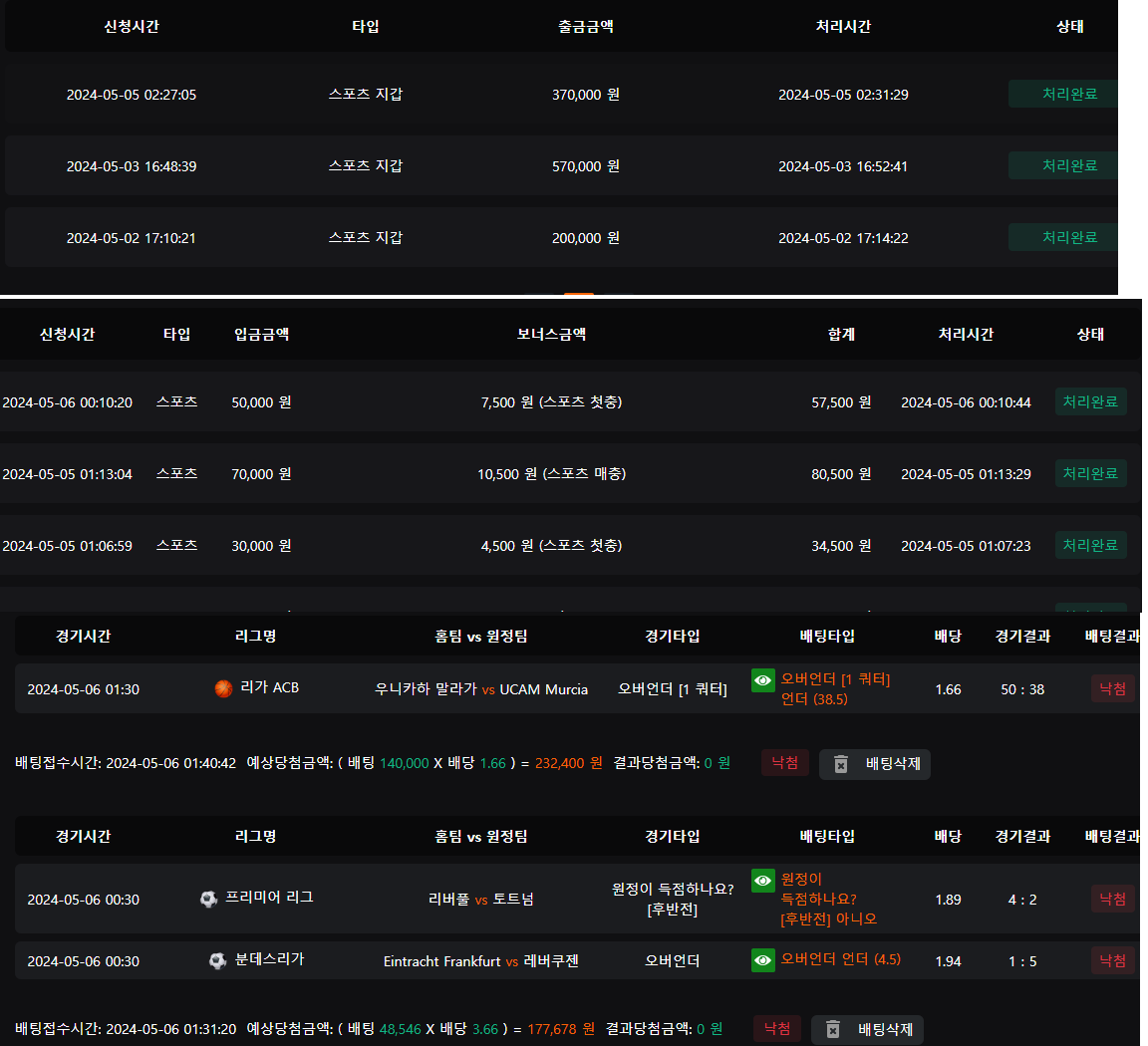Sort by the 출금금액 column header

(x=586, y=27)
